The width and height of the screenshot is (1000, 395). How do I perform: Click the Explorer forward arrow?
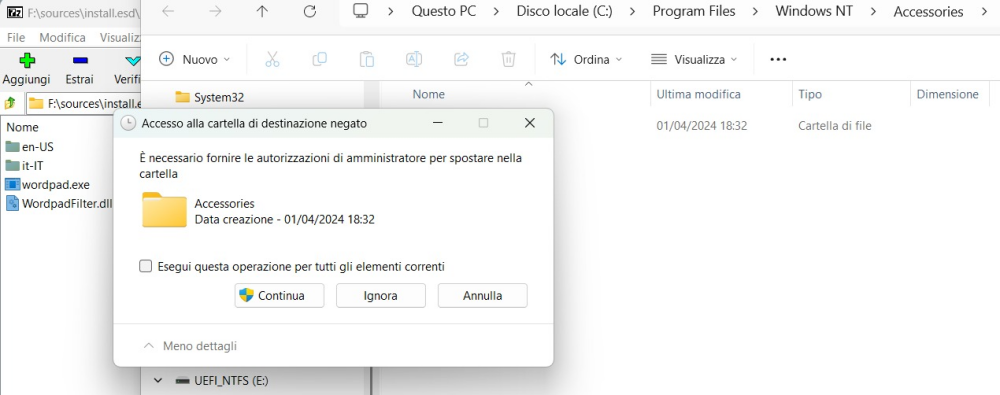[x=215, y=11]
